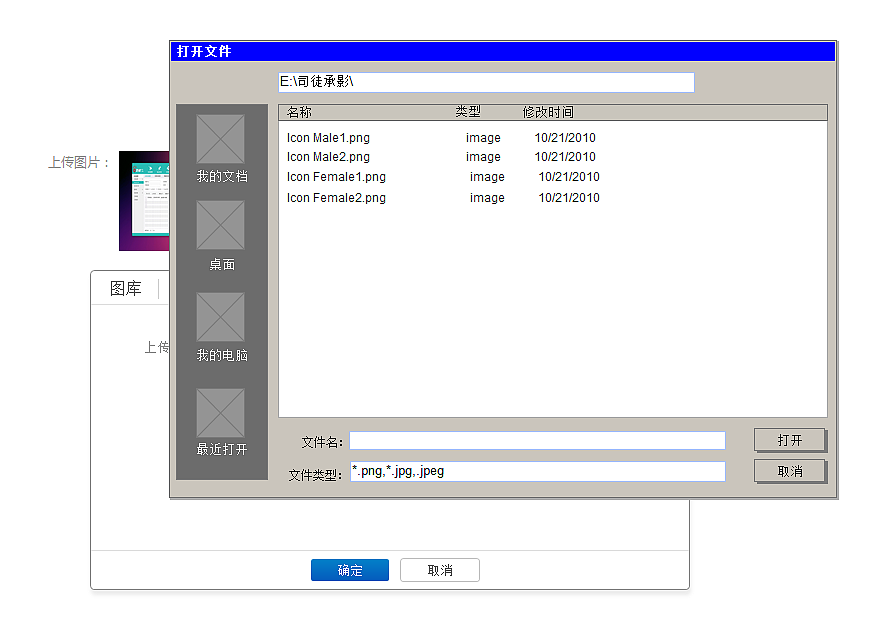This screenshot has width=870, height=644.
Task: Open the 我的电脑 sidebar icon
Action: pyautogui.click(x=220, y=317)
